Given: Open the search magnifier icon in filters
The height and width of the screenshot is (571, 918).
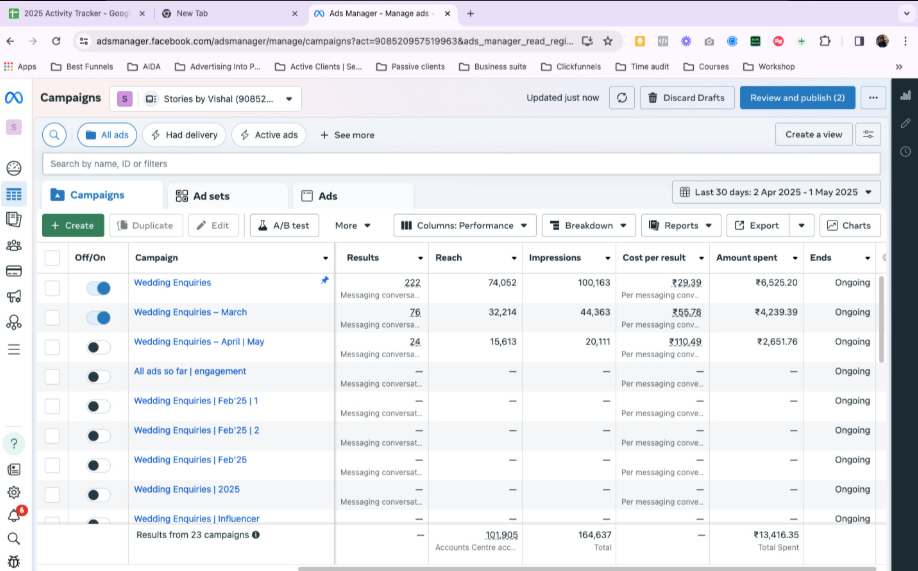Looking at the screenshot, I should point(54,135).
